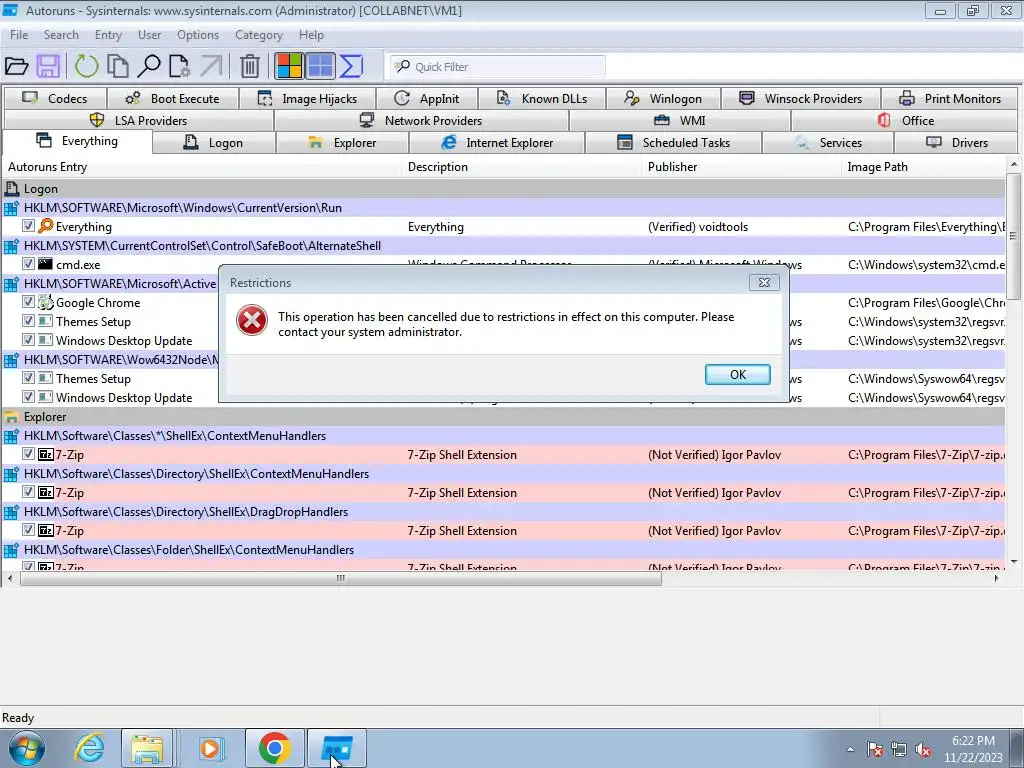Click the Save floppy disk toolbar icon
1024x768 pixels.
point(48,66)
